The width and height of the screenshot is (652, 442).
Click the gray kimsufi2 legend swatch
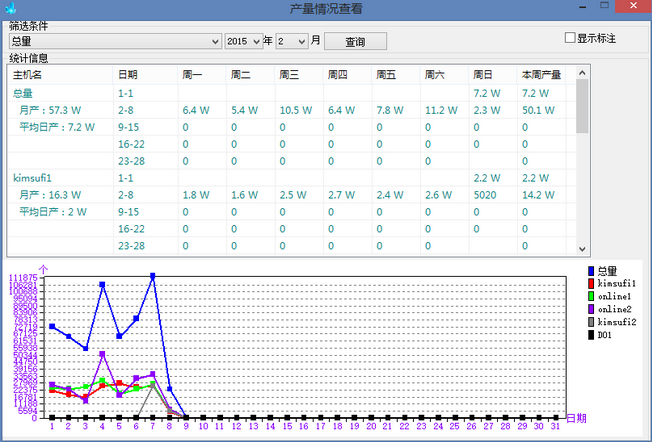tap(592, 323)
